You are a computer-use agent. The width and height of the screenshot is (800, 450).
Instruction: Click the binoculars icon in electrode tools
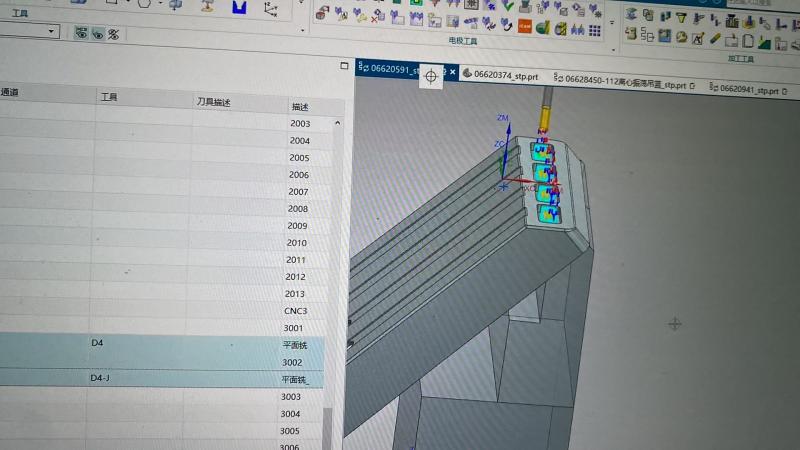(578, 30)
